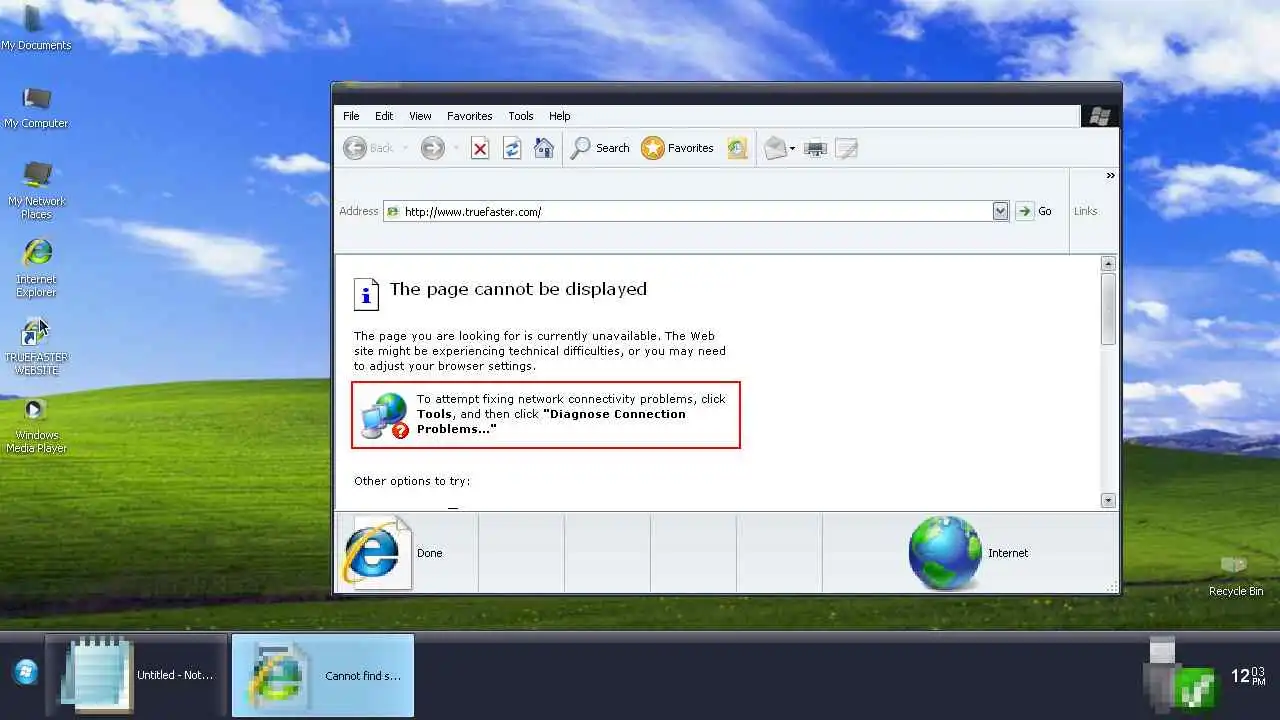Go to the Home page icon
1280x720 pixels.
coord(544,148)
